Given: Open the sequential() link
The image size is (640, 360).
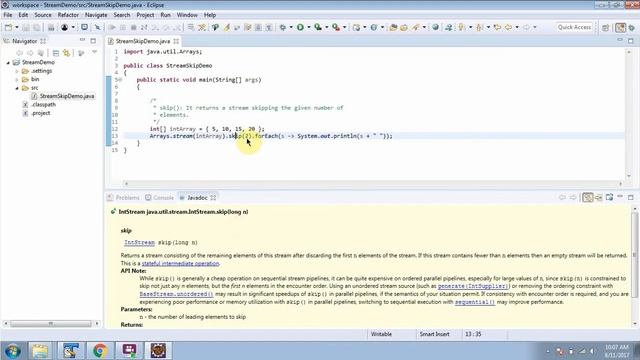Looking at the screenshot, I should (x=475, y=302).
